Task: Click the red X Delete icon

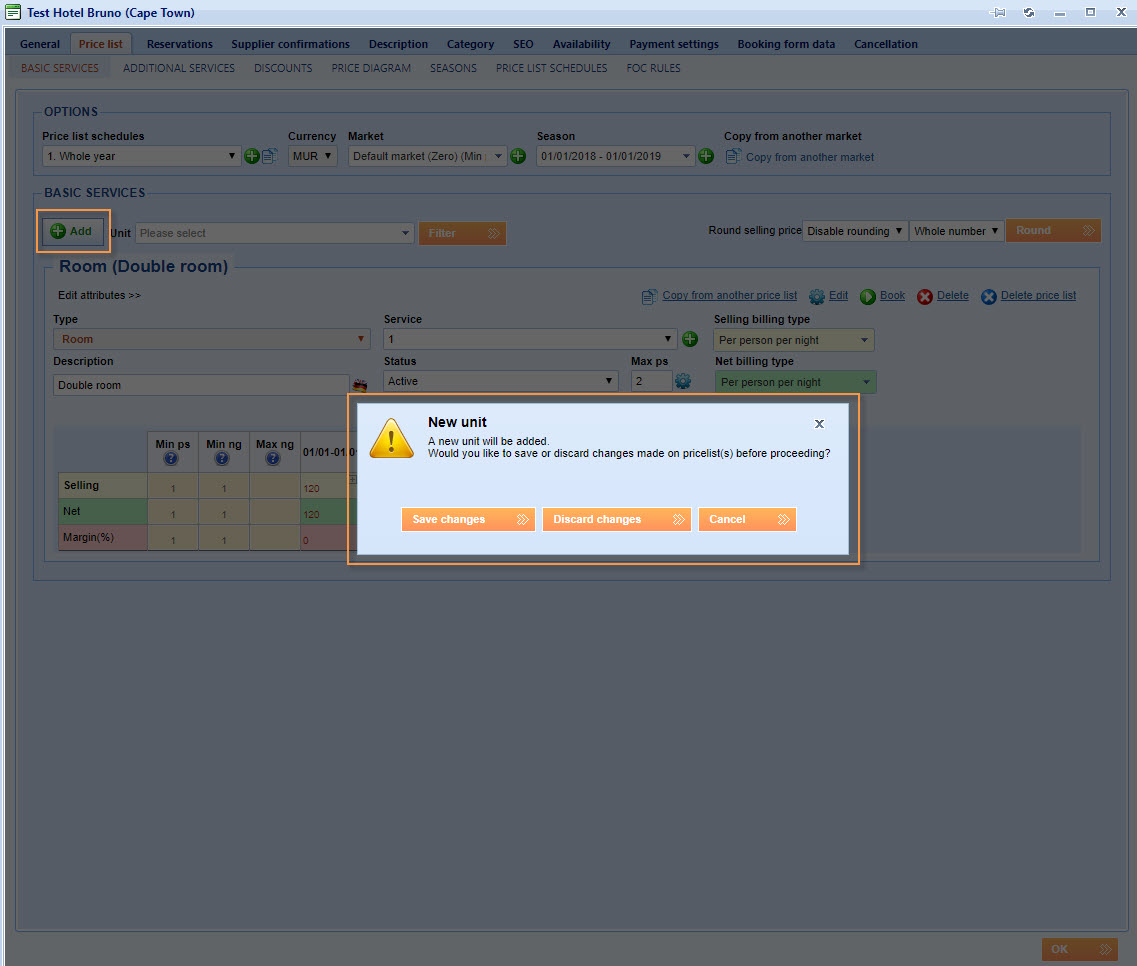Action: click(x=925, y=296)
